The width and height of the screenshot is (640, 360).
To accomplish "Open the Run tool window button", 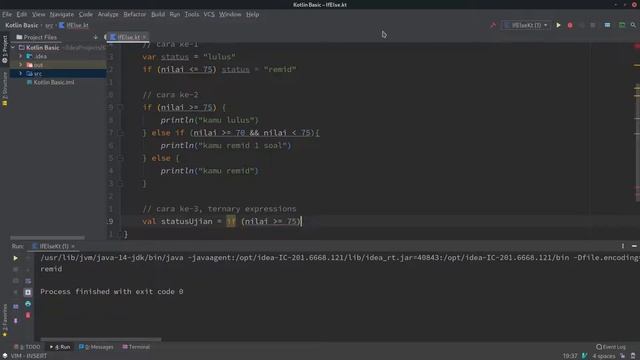I will tap(60, 347).
